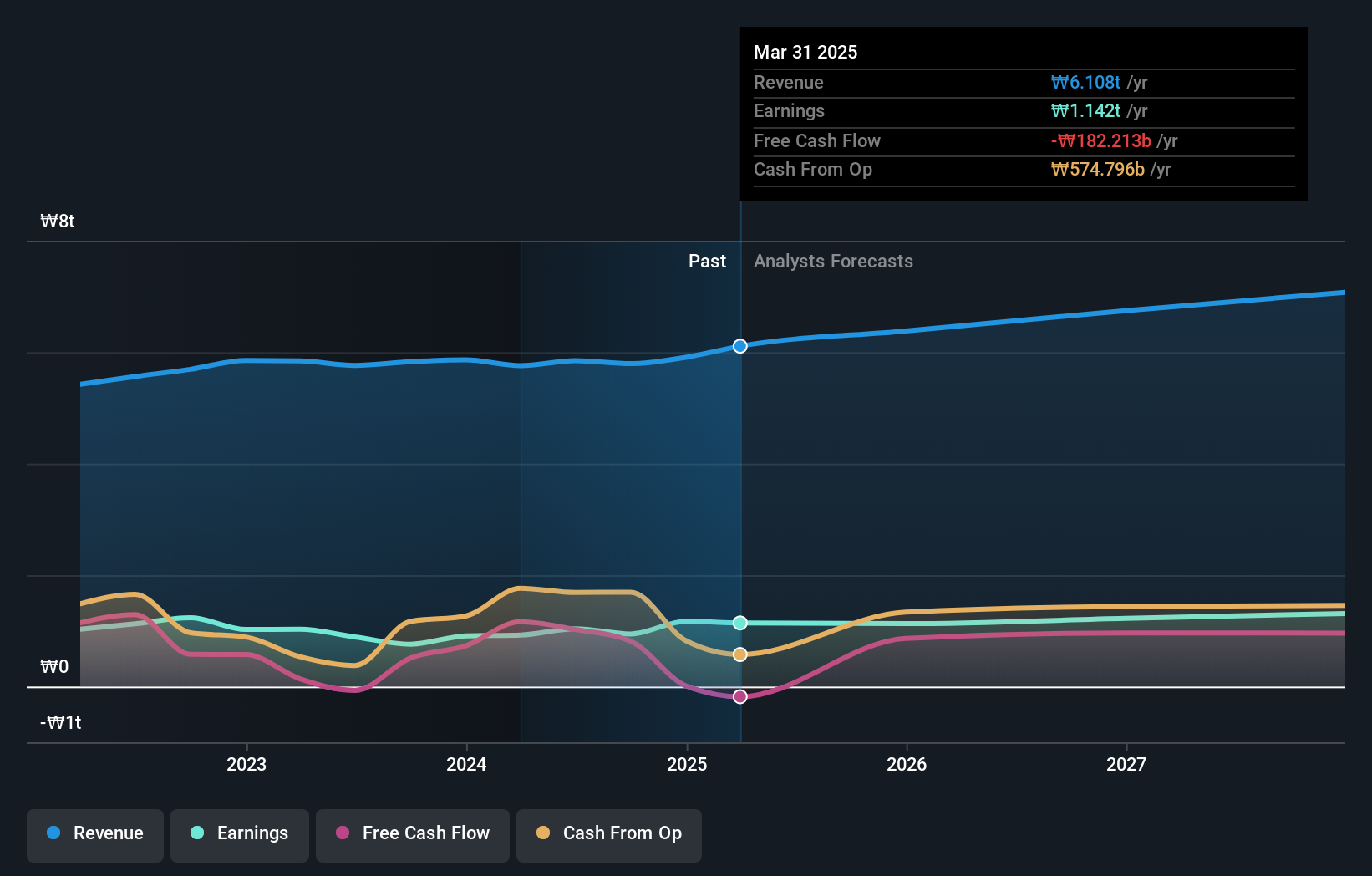The width and height of the screenshot is (1372, 876).
Task: Click the blue Revenue legend dot
Action: (x=55, y=833)
